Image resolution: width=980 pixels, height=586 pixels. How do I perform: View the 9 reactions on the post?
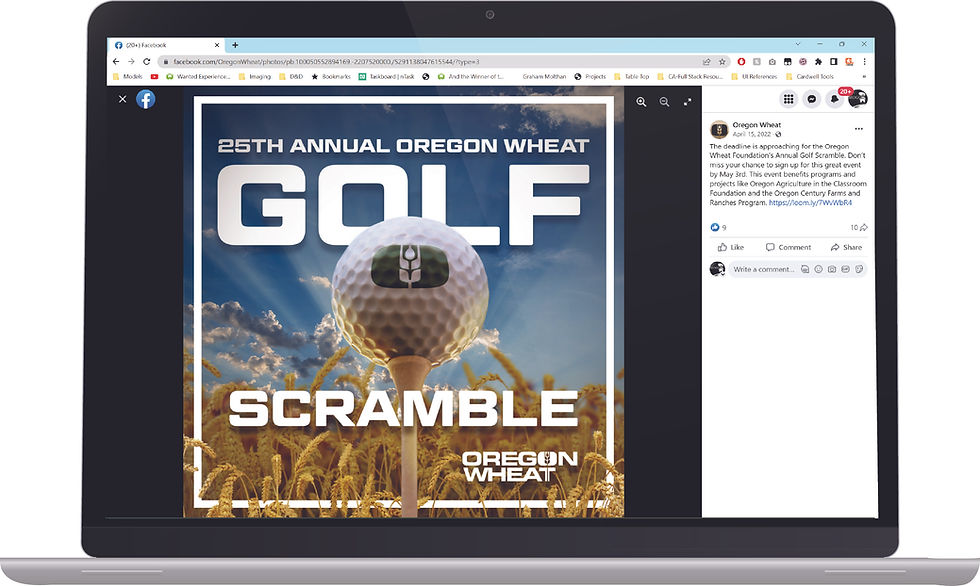[x=718, y=227]
